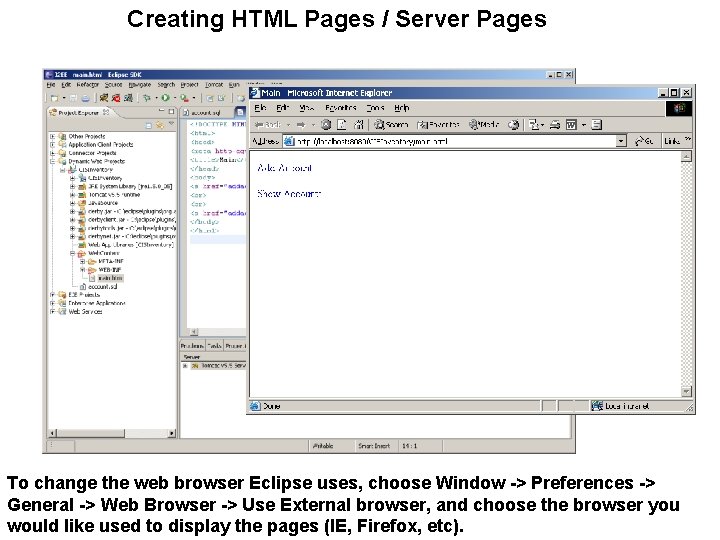Click the New icon in Eclipse toolbar

pos(54,98)
